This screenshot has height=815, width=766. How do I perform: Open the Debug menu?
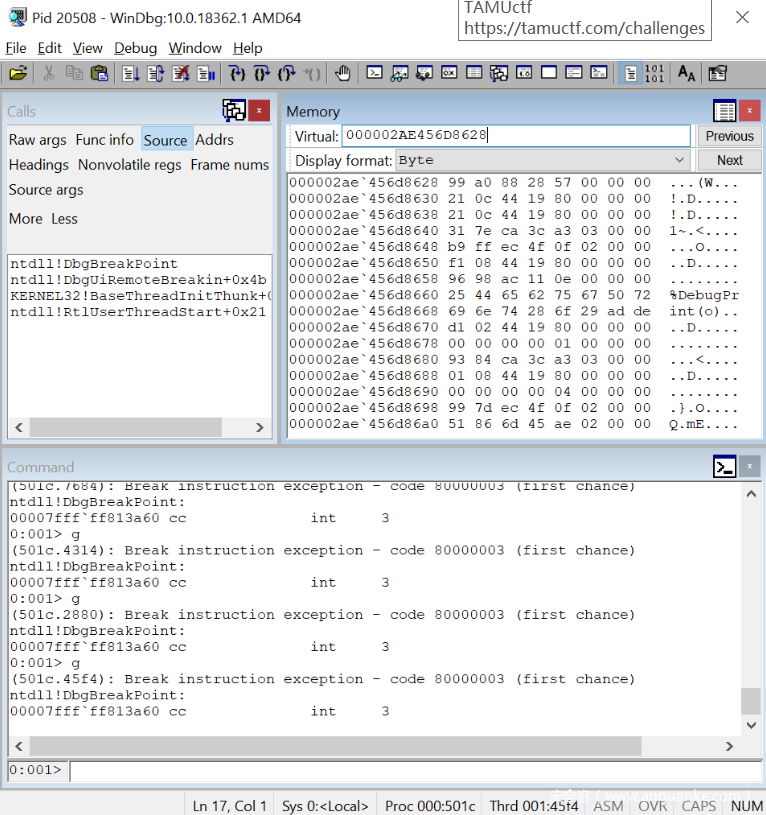point(135,48)
